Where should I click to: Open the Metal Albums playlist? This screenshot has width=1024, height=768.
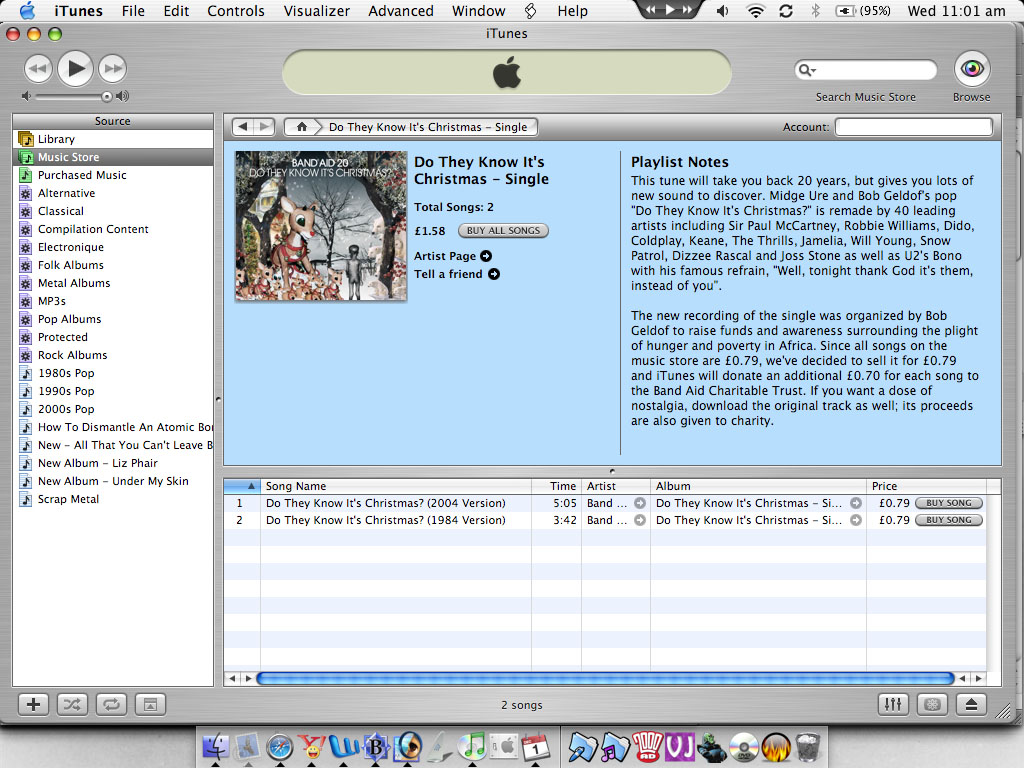[114, 283]
